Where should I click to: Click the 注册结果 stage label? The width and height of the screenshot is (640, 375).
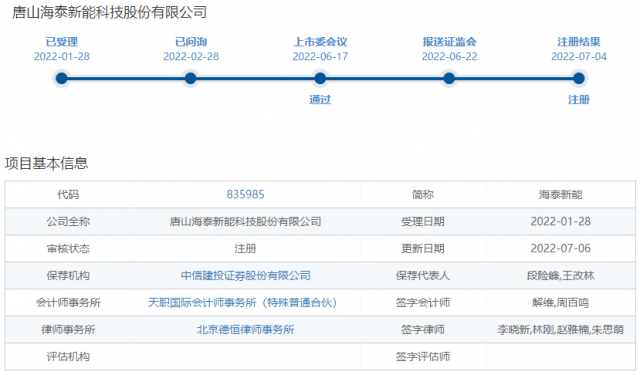pyautogui.click(x=579, y=42)
